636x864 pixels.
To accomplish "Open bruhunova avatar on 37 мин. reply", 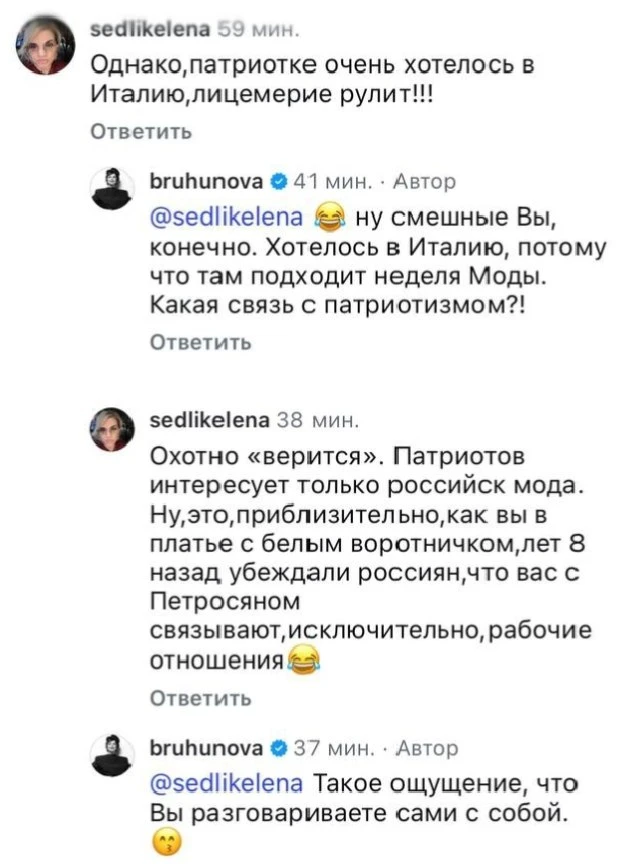I will pyautogui.click(x=112, y=756).
